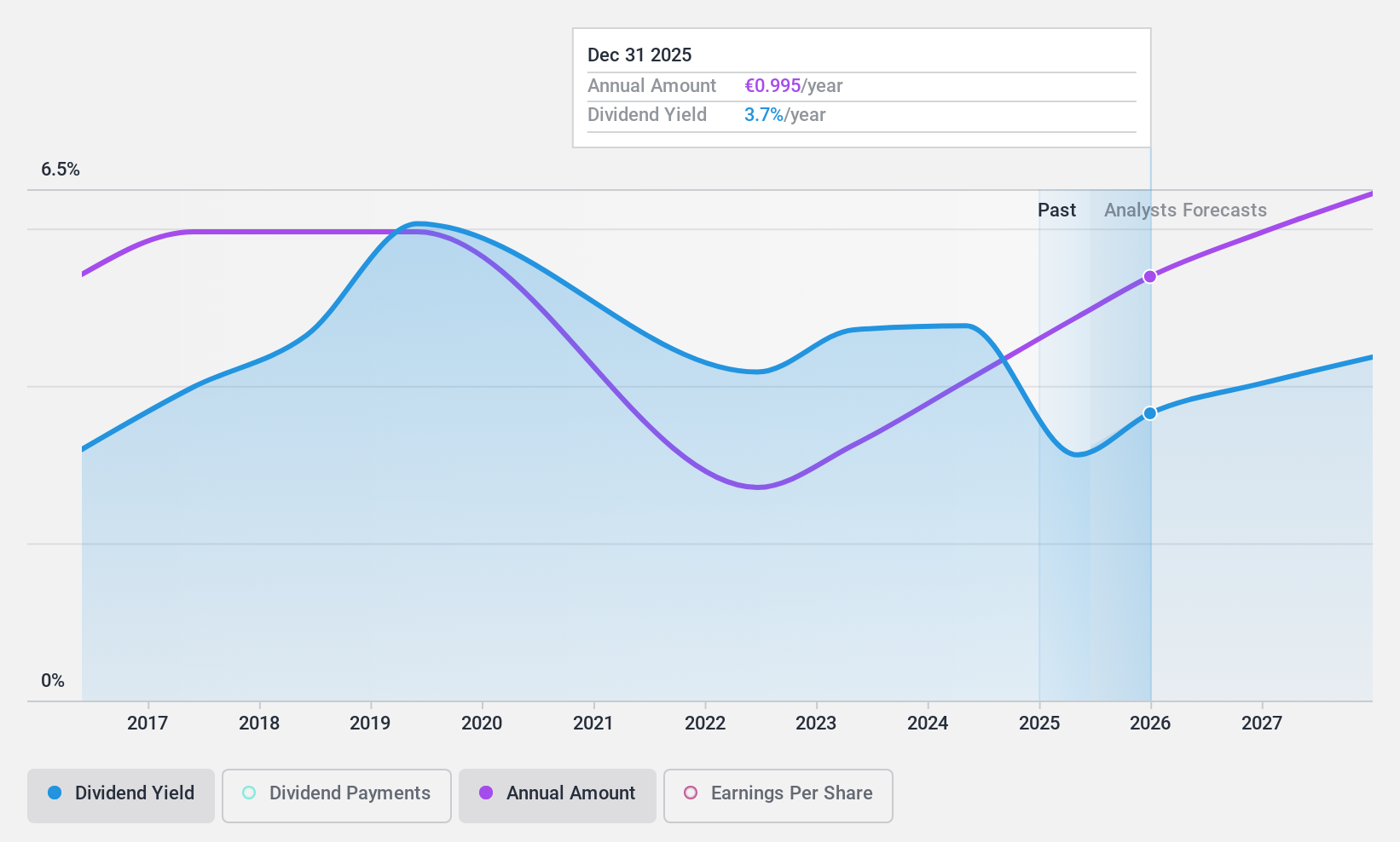Click the 2026 axis label

(1150, 723)
